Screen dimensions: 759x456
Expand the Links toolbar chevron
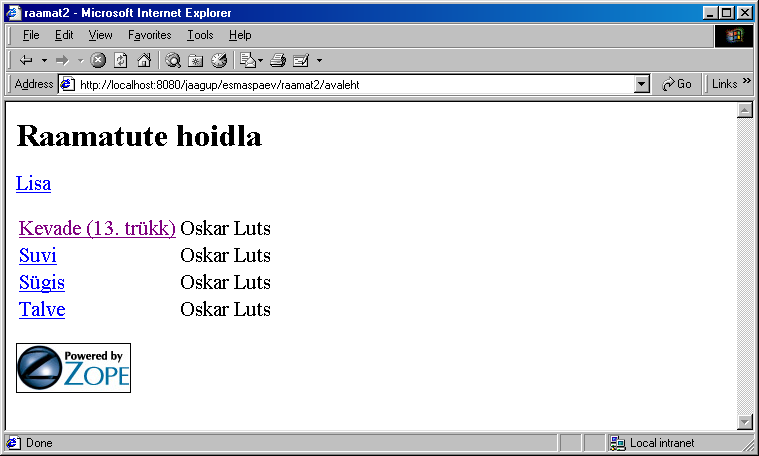click(746, 83)
